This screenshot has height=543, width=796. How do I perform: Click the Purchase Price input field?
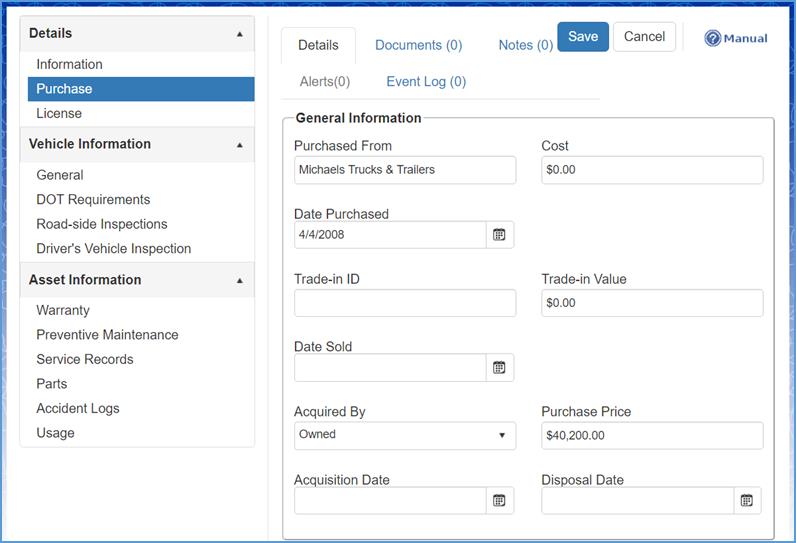651,435
